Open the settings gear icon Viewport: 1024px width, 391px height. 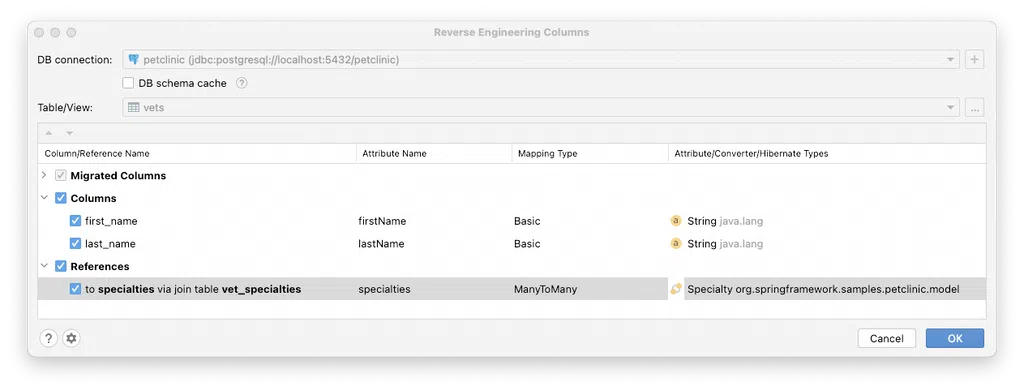(x=71, y=338)
